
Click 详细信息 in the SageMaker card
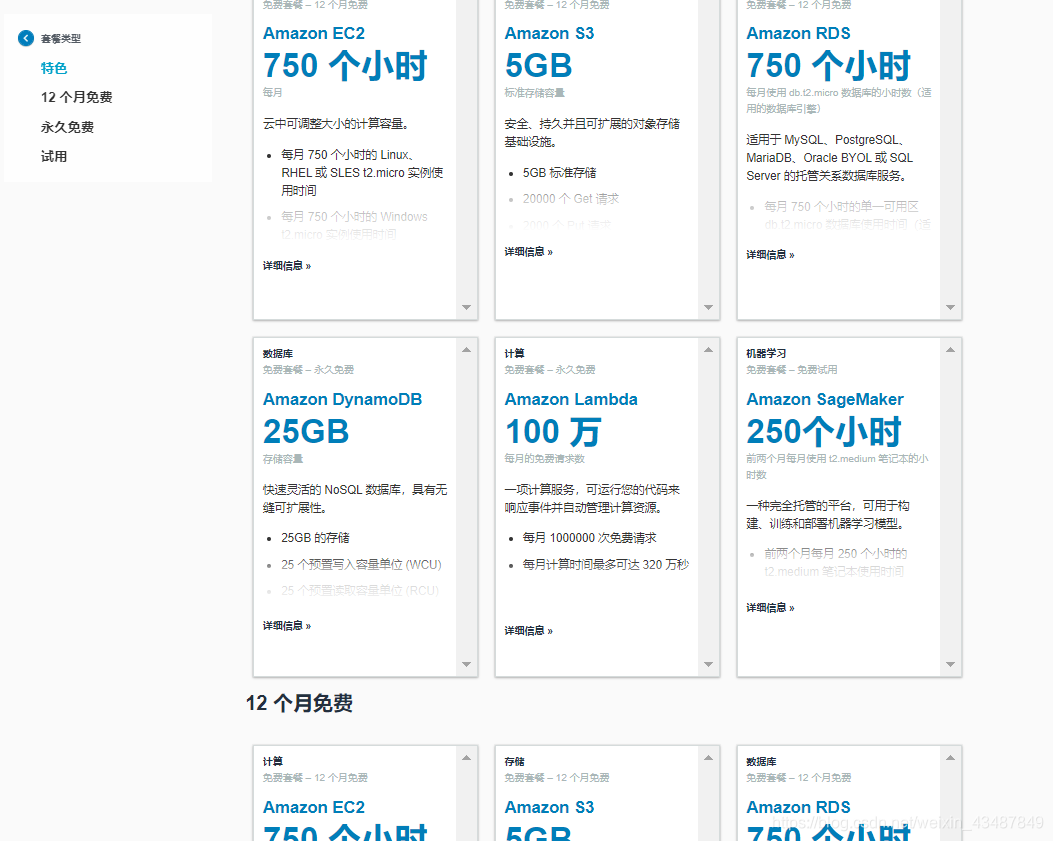point(770,608)
